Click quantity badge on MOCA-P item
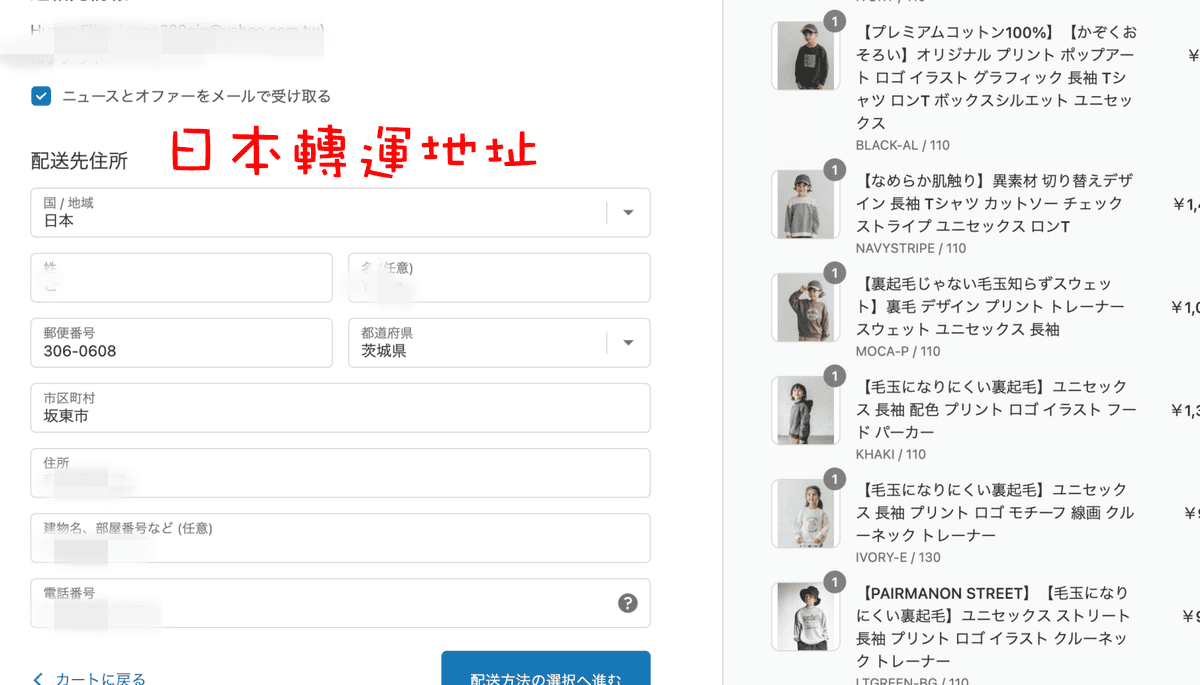This screenshot has height=685, width=1200. pyautogui.click(x=833, y=273)
